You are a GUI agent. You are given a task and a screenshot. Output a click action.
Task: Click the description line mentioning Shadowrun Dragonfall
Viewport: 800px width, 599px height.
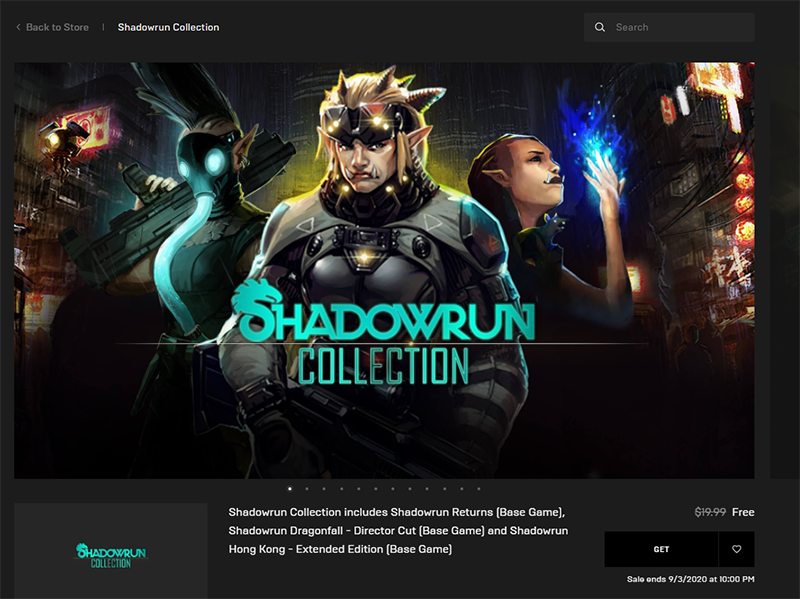click(x=398, y=531)
